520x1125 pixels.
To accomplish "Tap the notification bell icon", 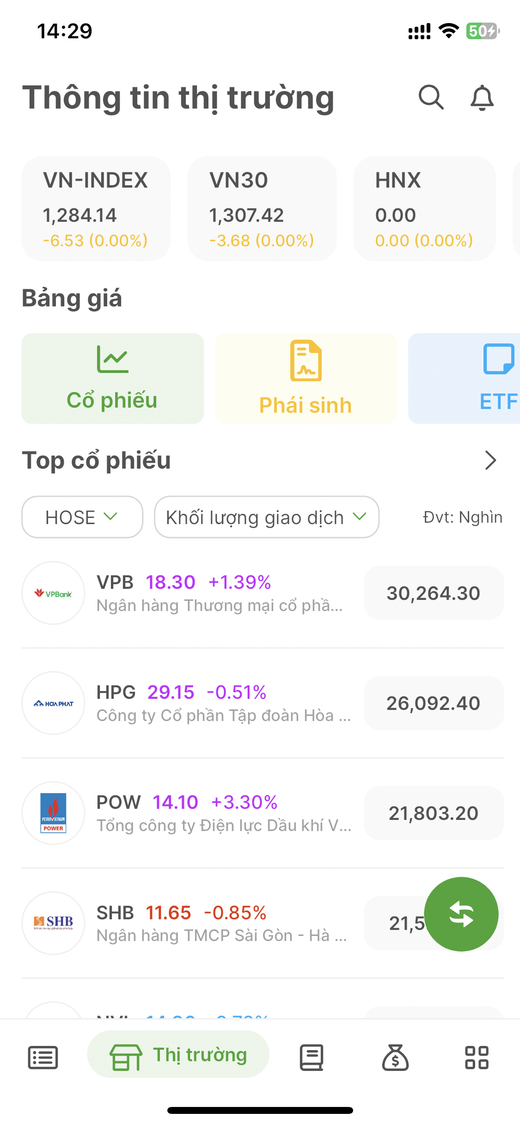I will click(x=483, y=98).
